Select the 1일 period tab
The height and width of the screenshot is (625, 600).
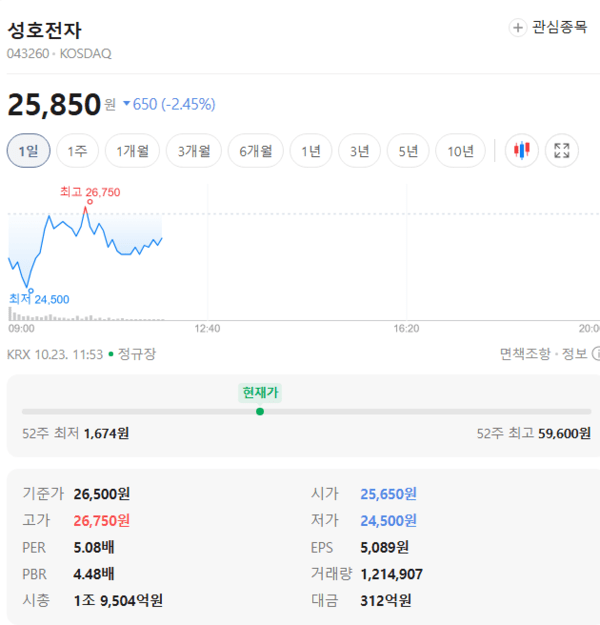[x=29, y=151]
